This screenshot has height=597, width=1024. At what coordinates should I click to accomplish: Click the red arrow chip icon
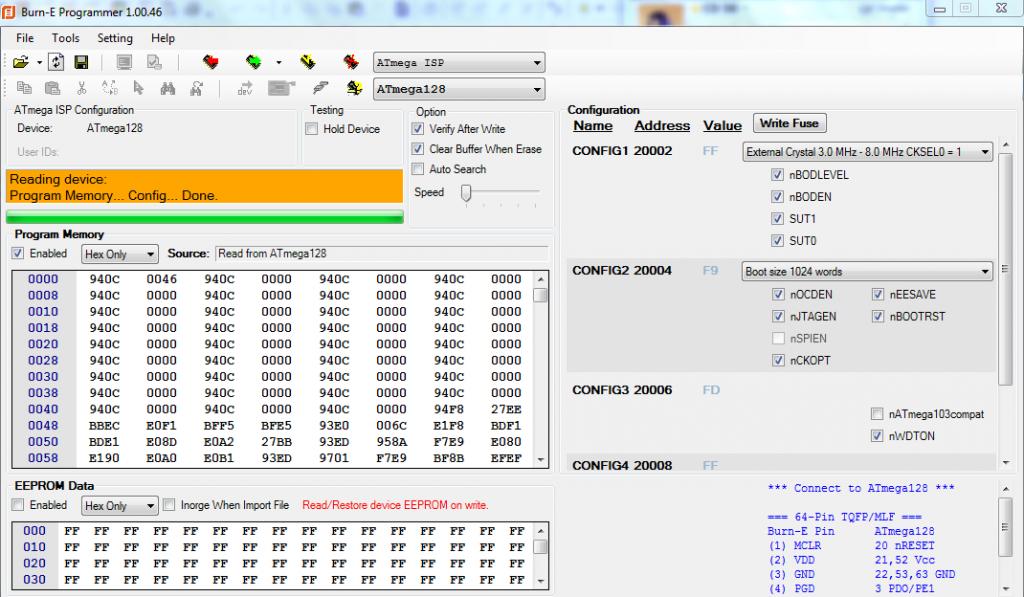[x=211, y=63]
